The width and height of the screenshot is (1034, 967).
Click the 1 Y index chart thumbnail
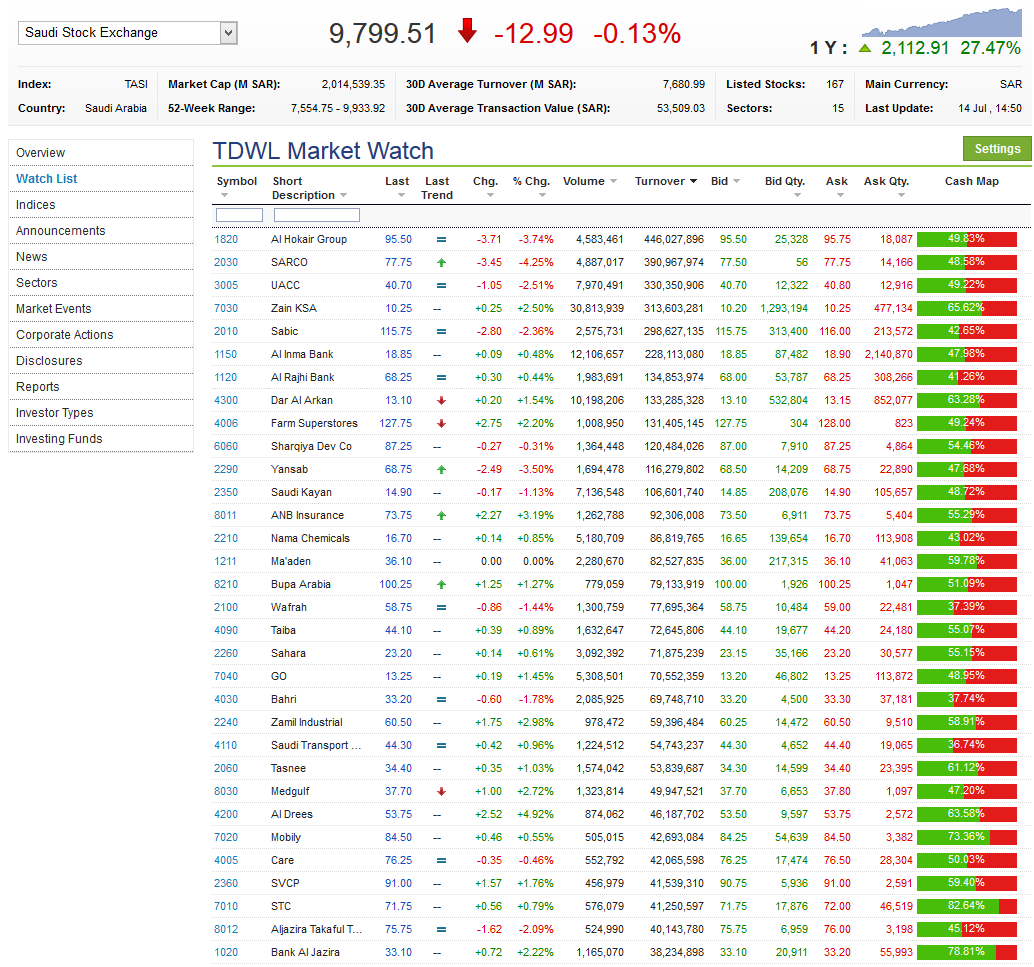click(x=942, y=22)
